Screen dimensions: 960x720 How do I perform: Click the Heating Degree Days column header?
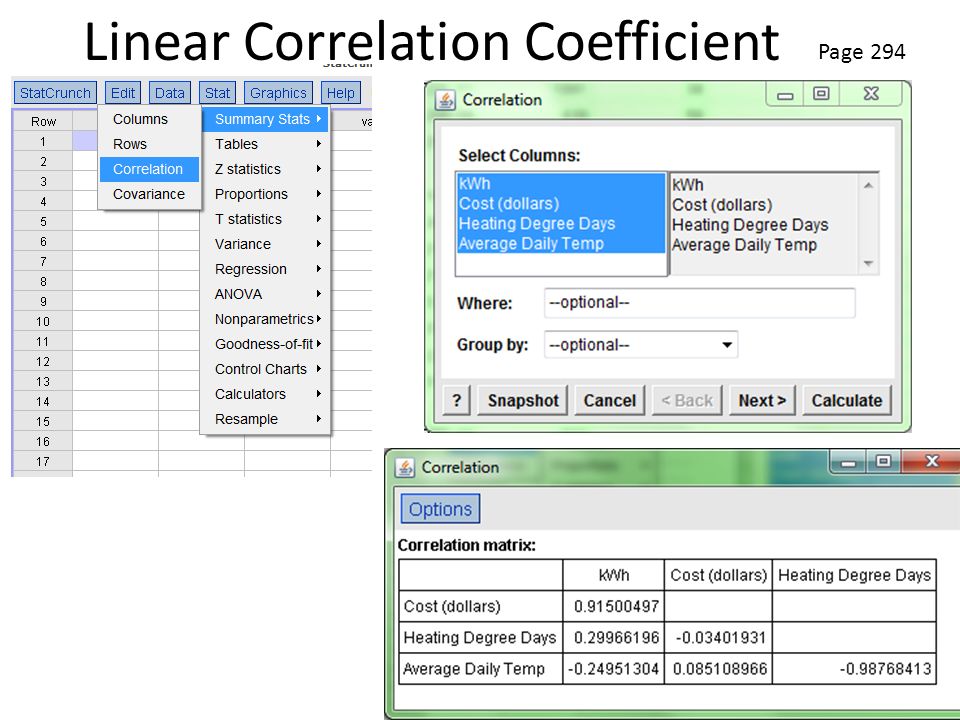(x=854, y=575)
